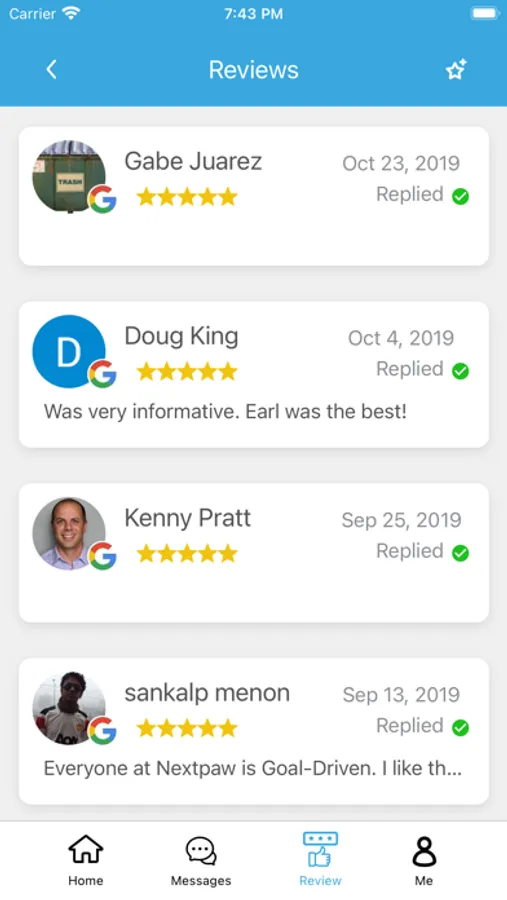Open the sparkle star icon in header
Image resolution: width=507 pixels, height=900 pixels.
(456, 69)
